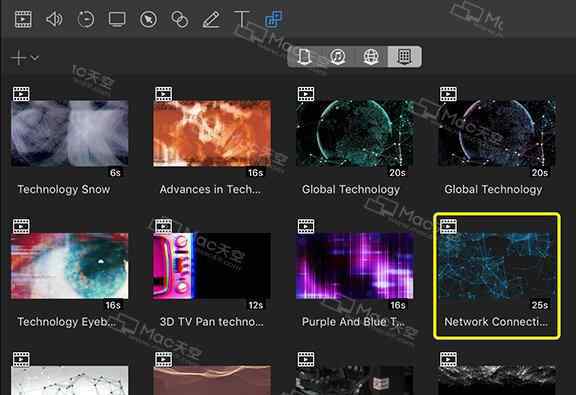Click the overlapping circles filter icon
The height and width of the screenshot is (395, 576).
[180, 19]
